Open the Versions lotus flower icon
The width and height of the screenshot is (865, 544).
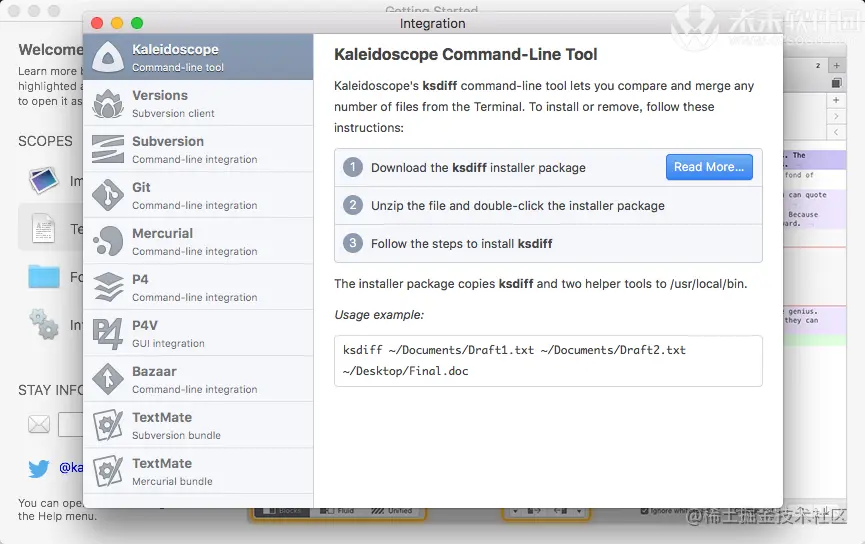click(x=108, y=103)
